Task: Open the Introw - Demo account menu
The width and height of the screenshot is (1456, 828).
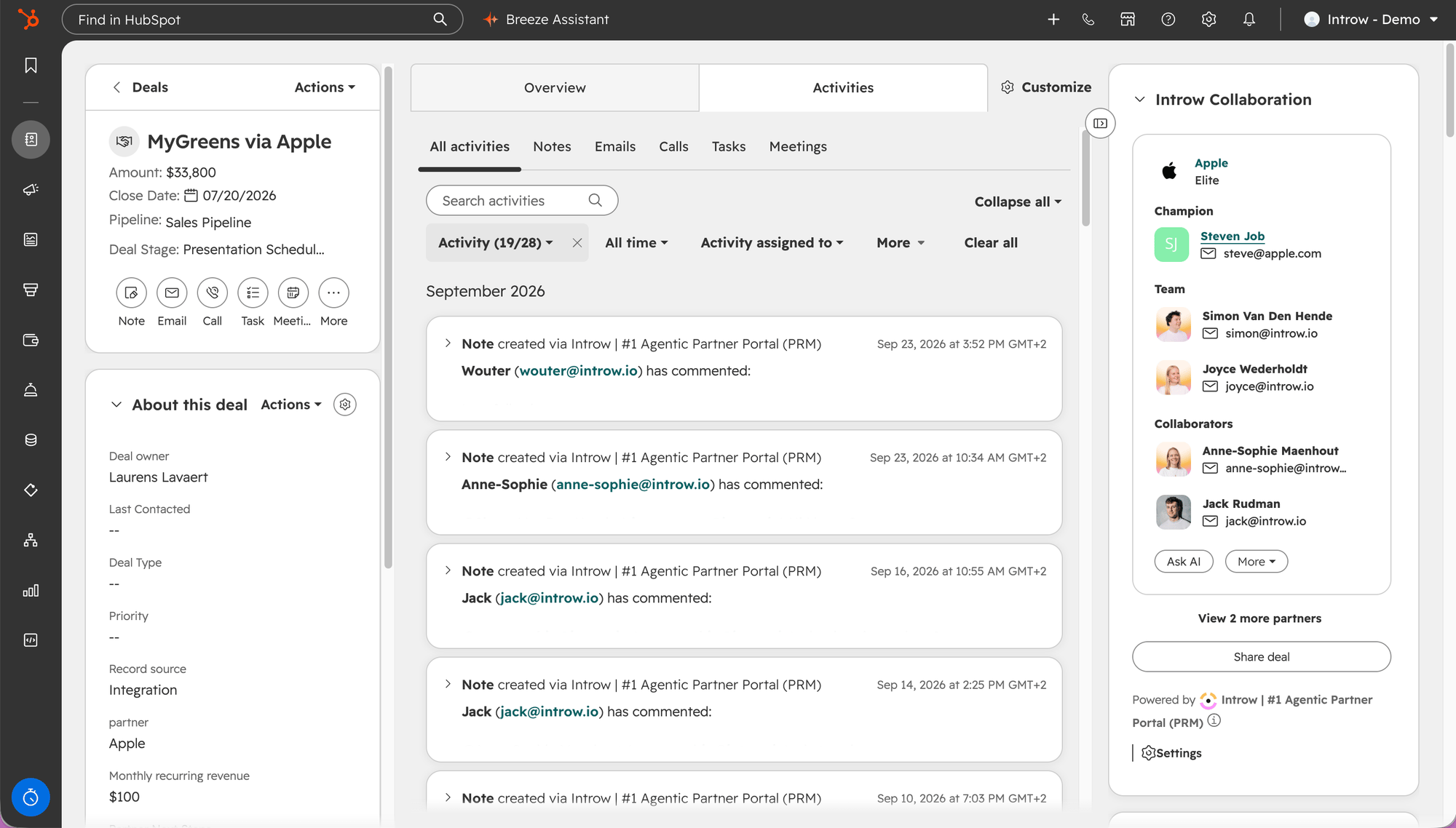Action: pyautogui.click(x=1372, y=20)
